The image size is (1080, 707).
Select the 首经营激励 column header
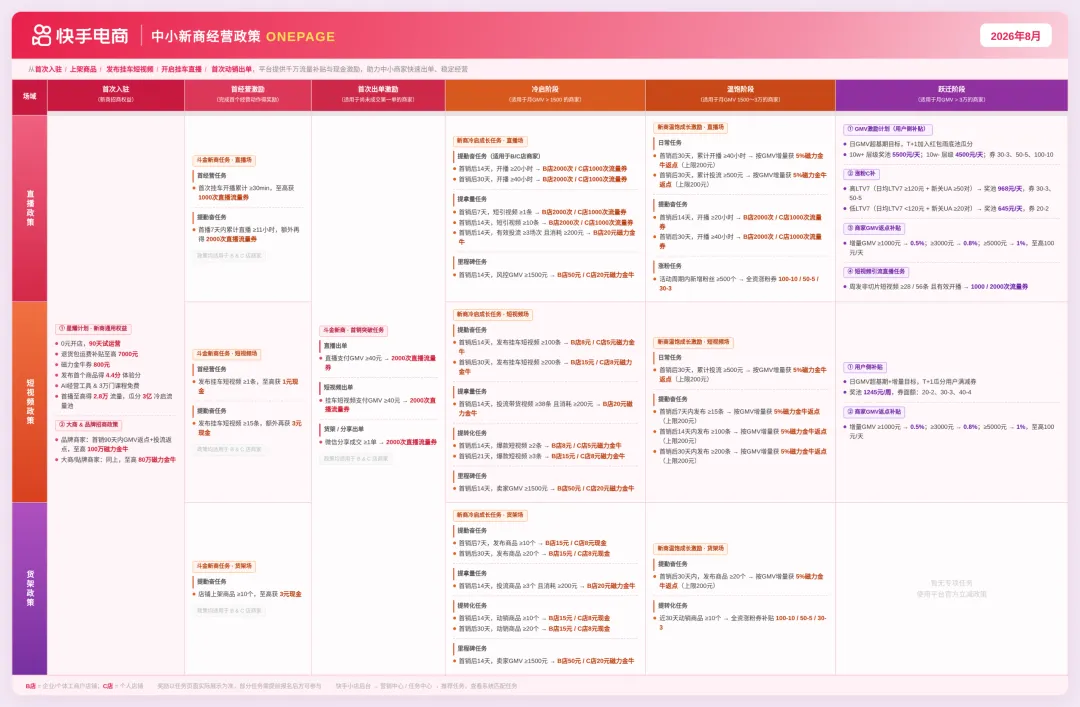click(248, 95)
